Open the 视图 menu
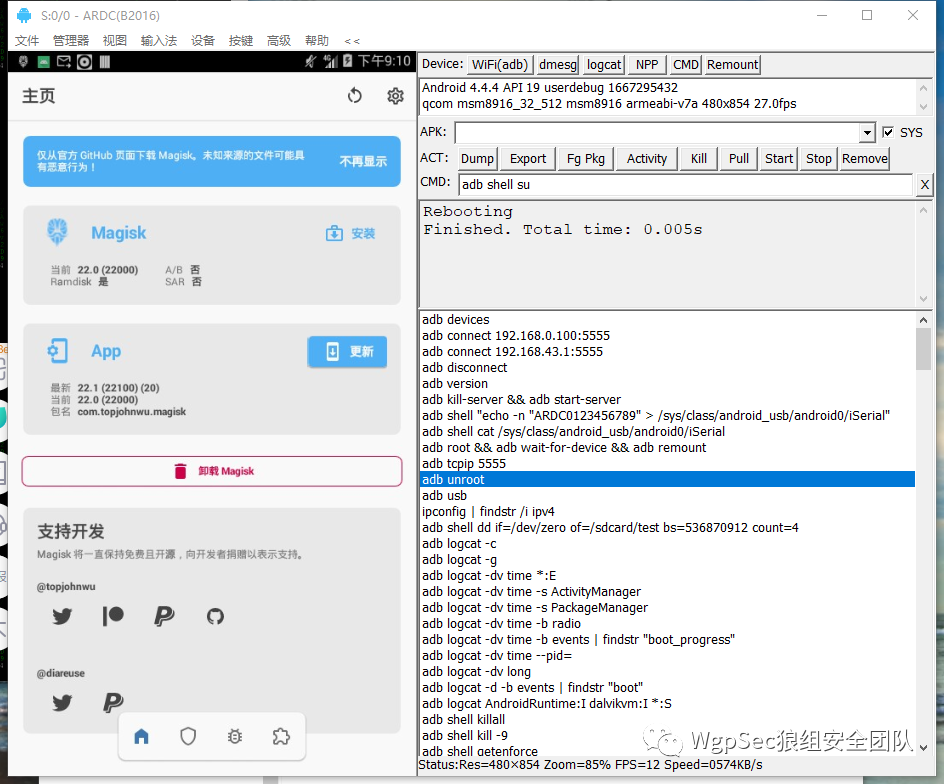Image resolution: width=944 pixels, height=784 pixels. tap(115, 40)
